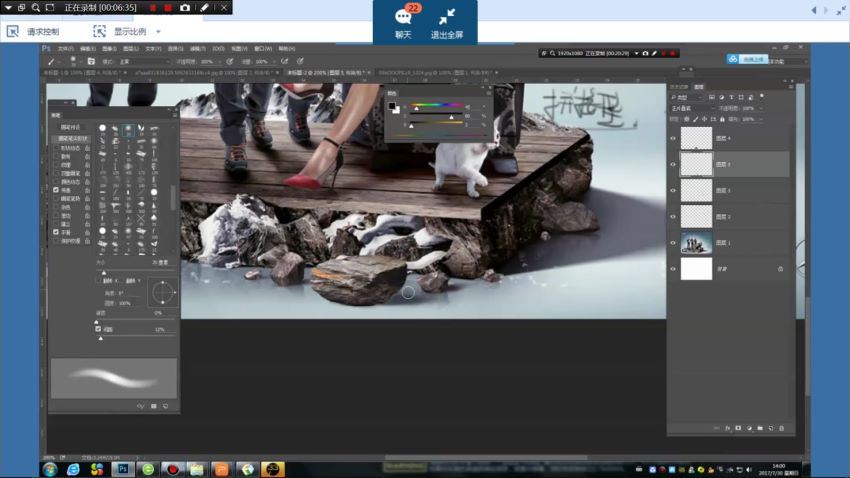Add layer mask icon at Layers bottom

738,428
